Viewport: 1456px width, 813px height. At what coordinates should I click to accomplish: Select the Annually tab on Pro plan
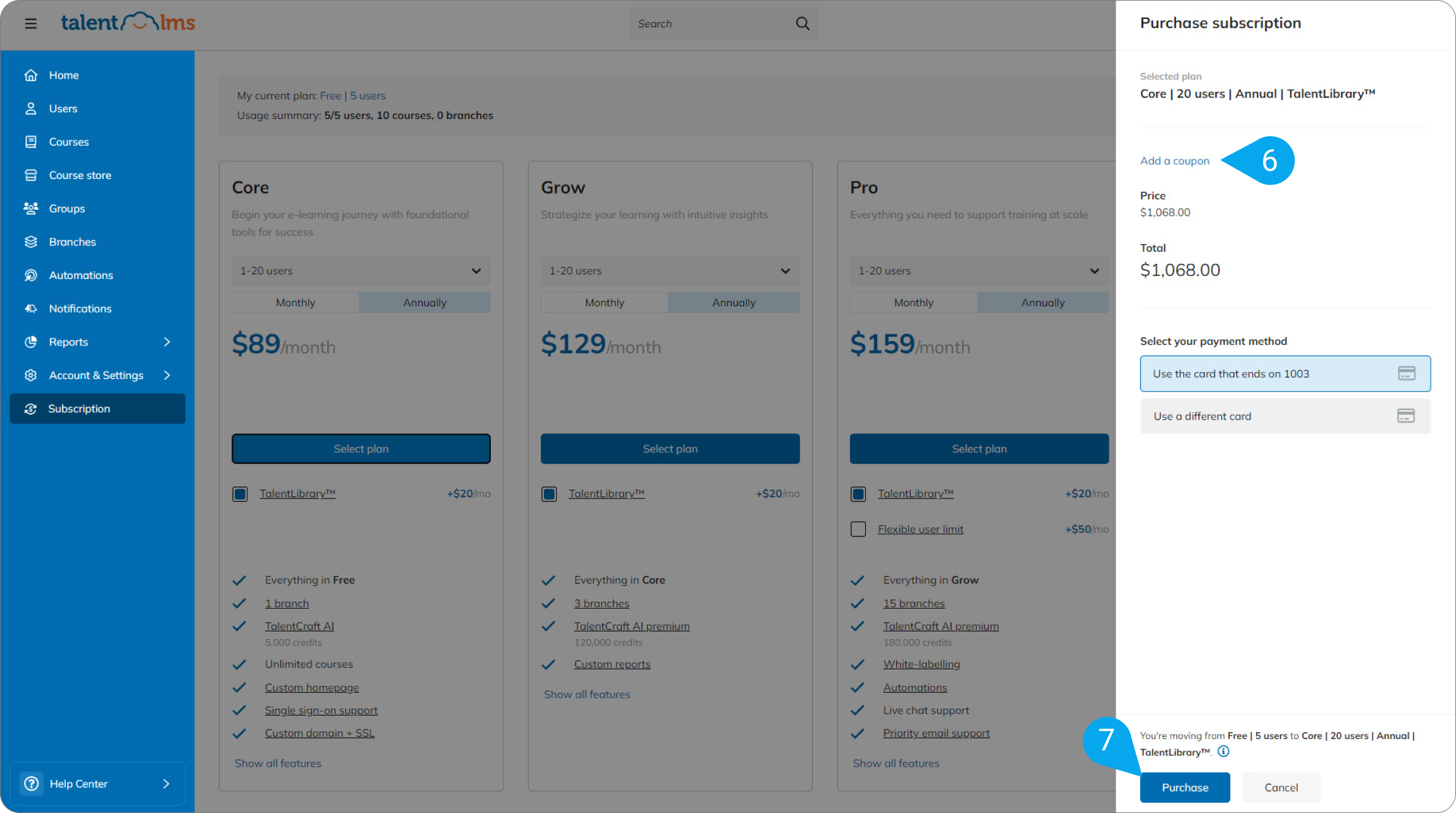pos(1042,302)
